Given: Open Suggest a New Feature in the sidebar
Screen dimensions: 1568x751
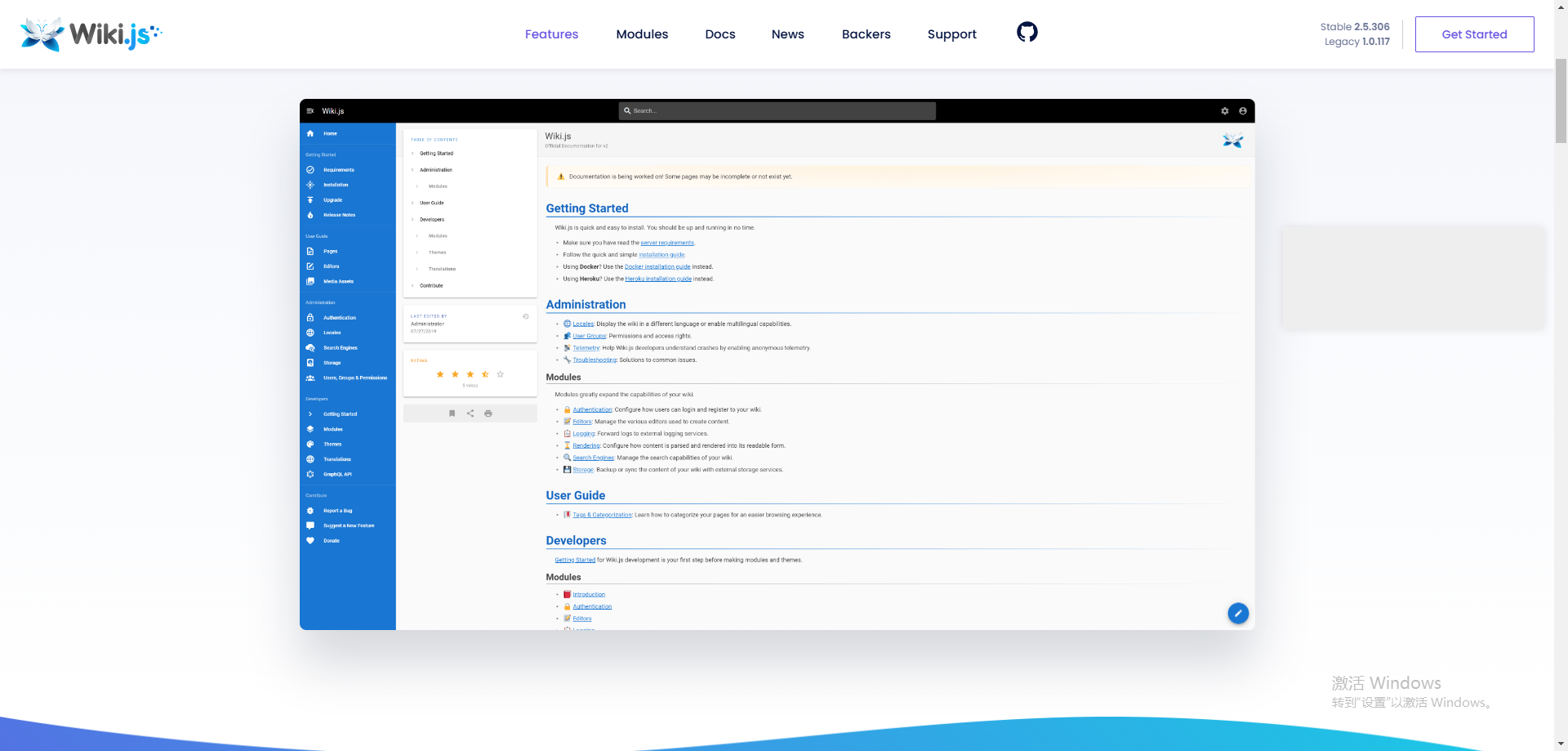Looking at the screenshot, I should pos(348,525).
